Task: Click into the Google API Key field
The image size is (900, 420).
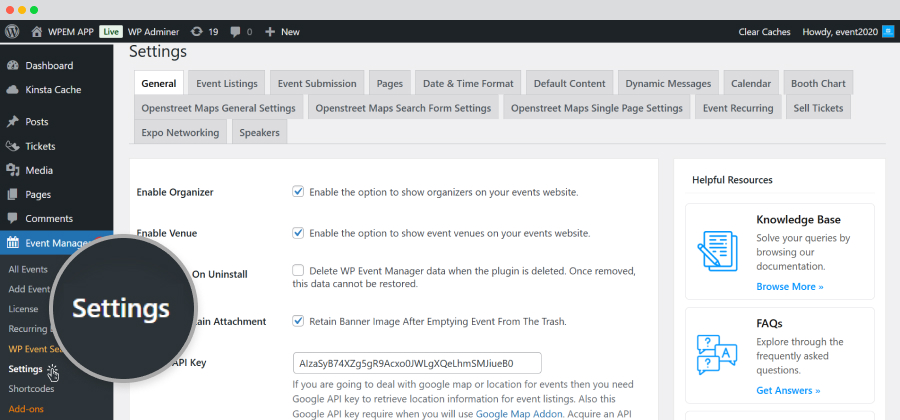Action: pos(417,363)
